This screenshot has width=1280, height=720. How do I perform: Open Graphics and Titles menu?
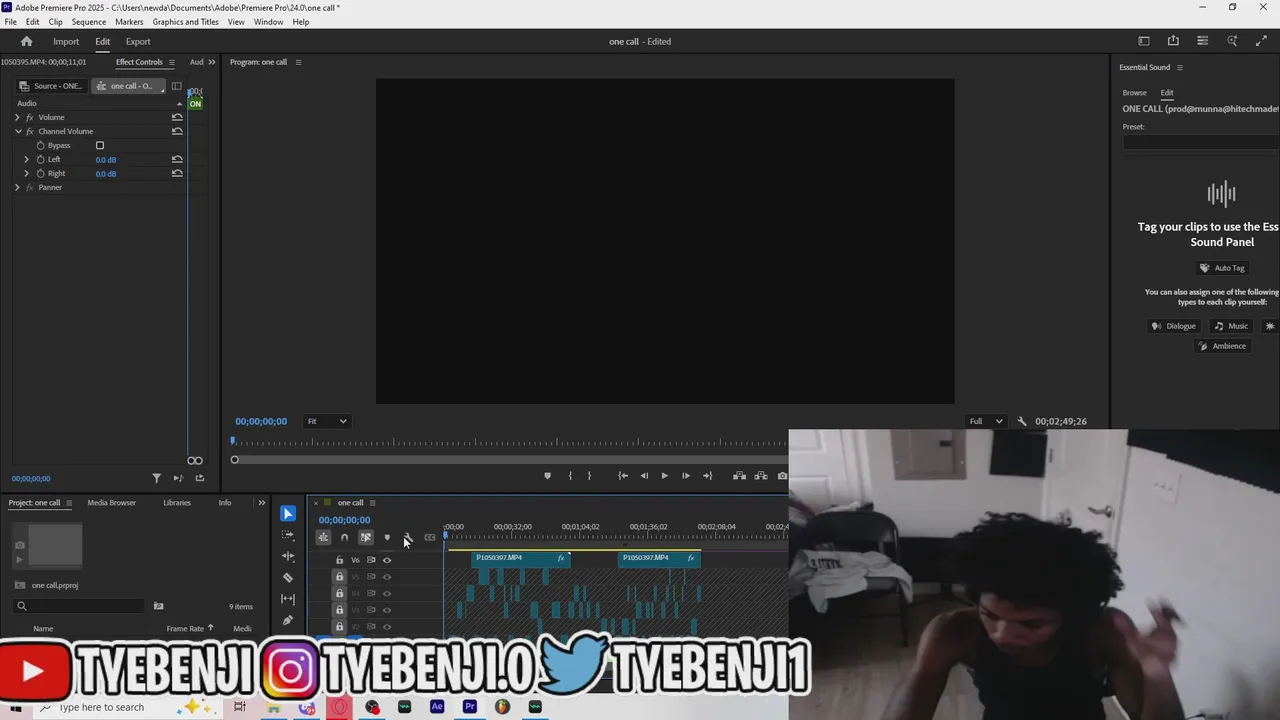pyautogui.click(x=185, y=22)
